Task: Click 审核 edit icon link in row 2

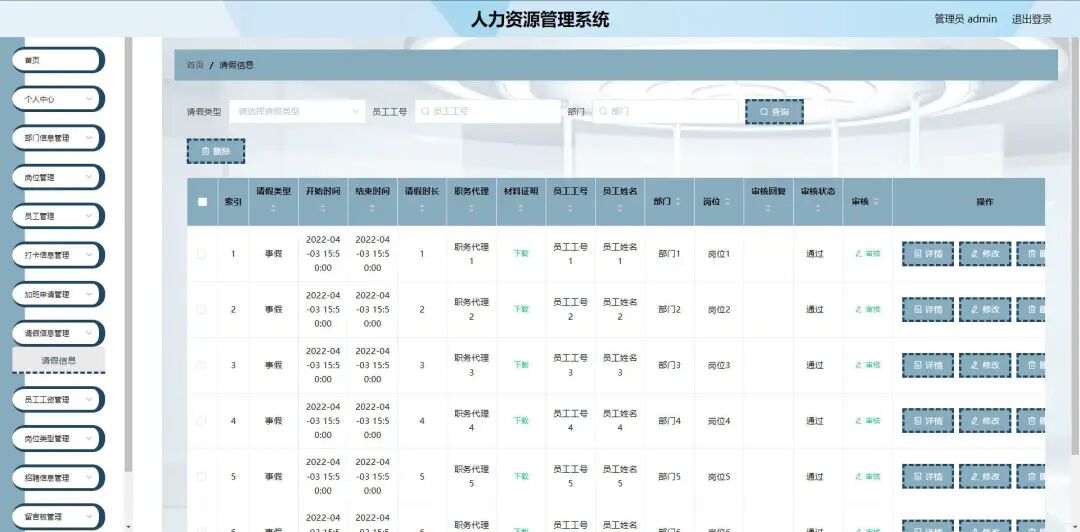Action: pos(867,309)
